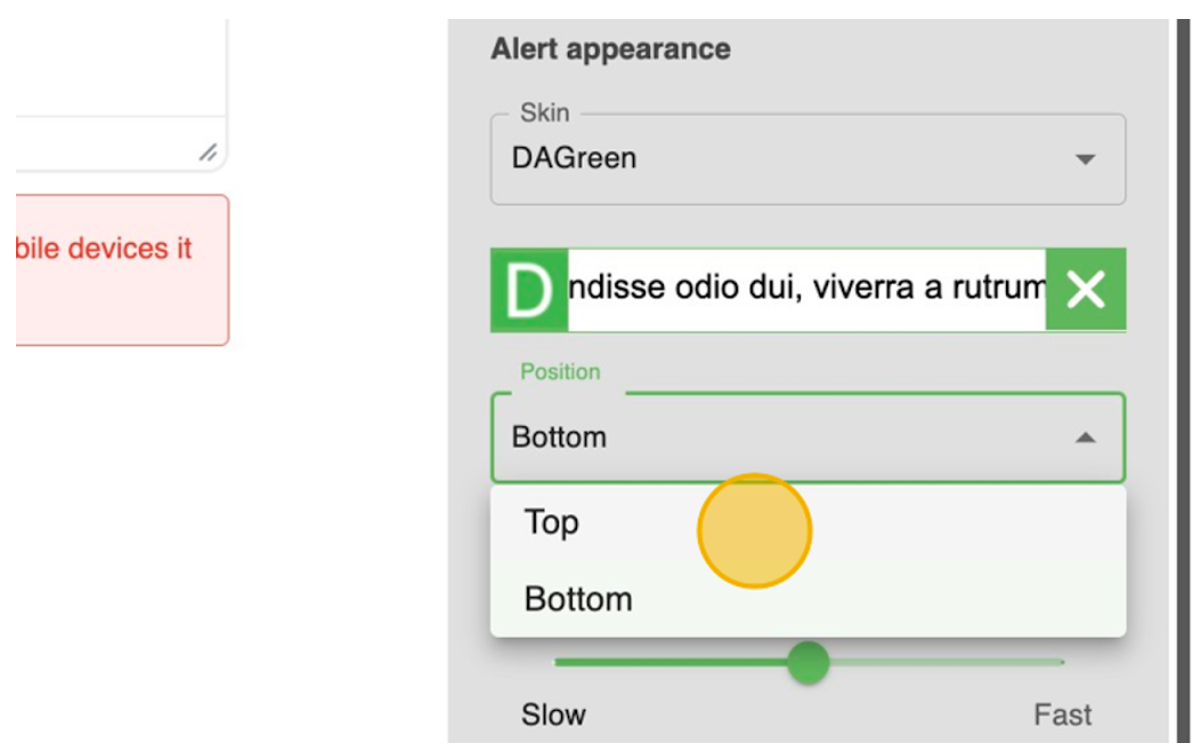Click the Slow label under the slider
Screen dimensions: 1194x748
pyautogui.click(x=553, y=715)
